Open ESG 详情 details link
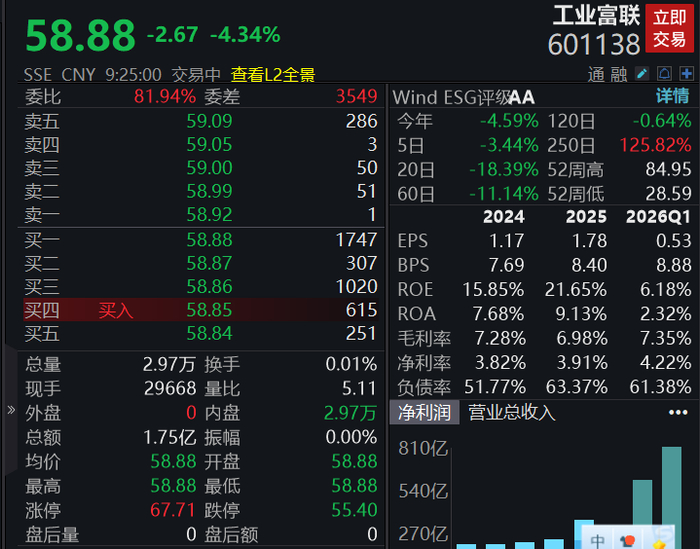The height and width of the screenshot is (549, 700). pos(673,96)
